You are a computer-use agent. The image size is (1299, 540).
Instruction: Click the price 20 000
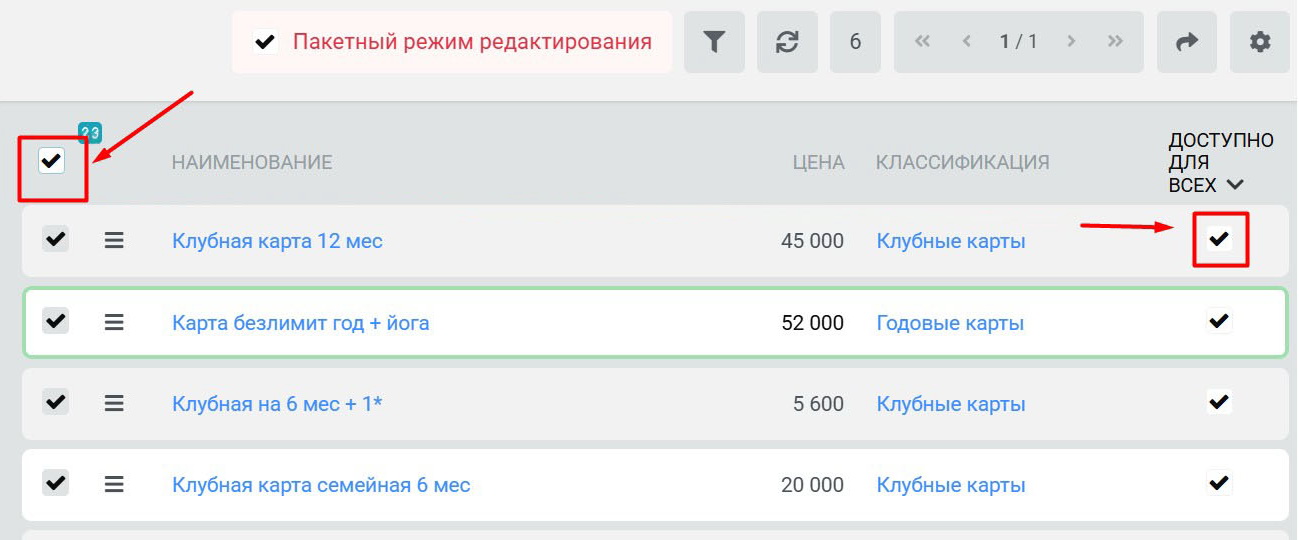point(812,485)
